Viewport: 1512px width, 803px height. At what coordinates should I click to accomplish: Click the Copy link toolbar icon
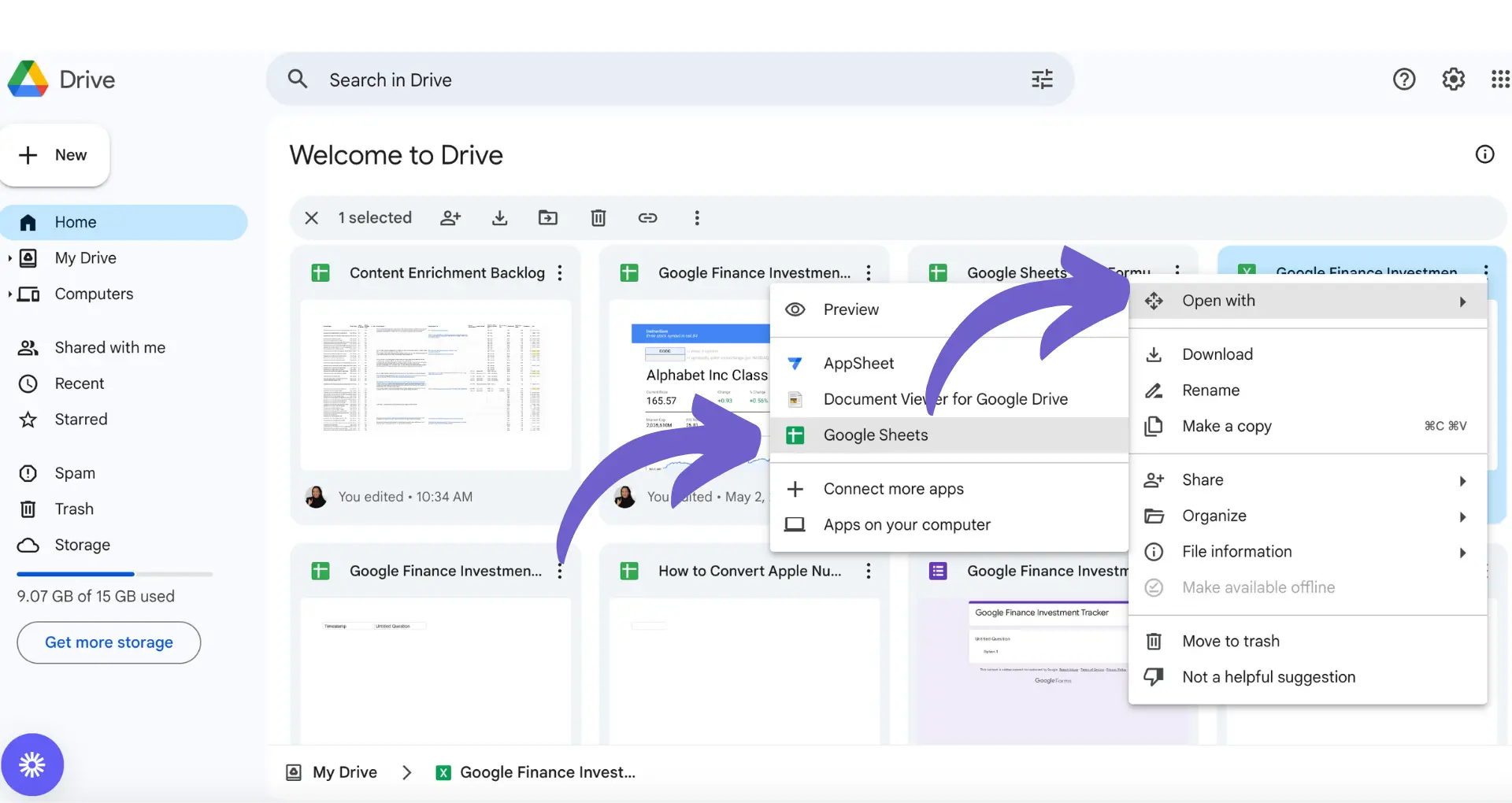[647, 218]
